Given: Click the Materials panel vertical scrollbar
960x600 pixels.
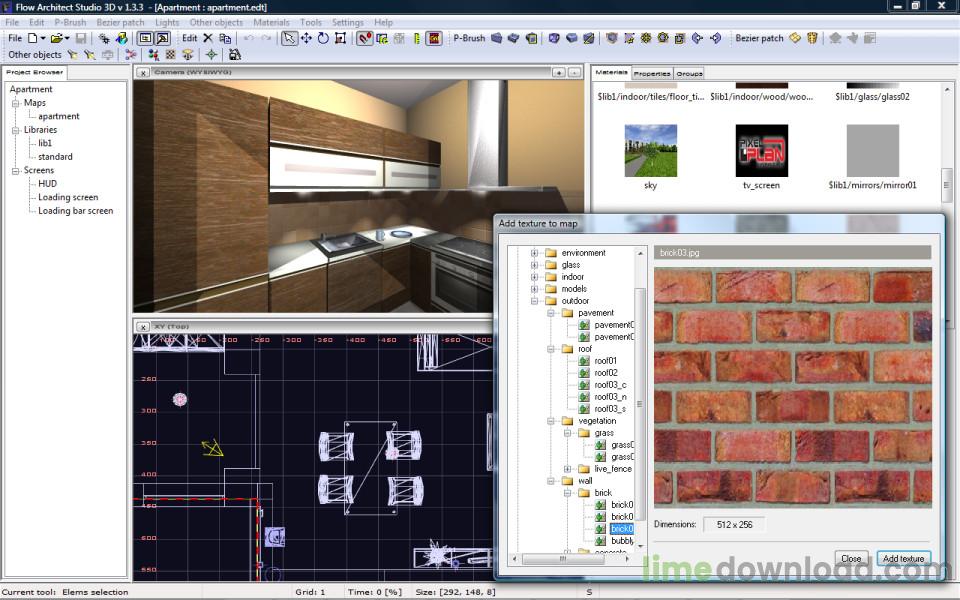Looking at the screenshot, I should coord(947,187).
